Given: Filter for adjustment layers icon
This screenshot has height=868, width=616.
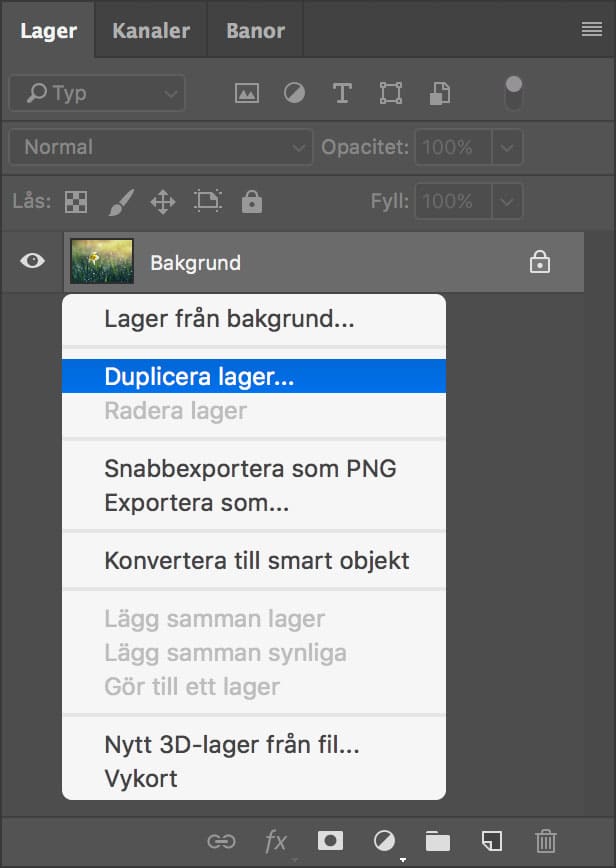Looking at the screenshot, I should click(x=294, y=93).
